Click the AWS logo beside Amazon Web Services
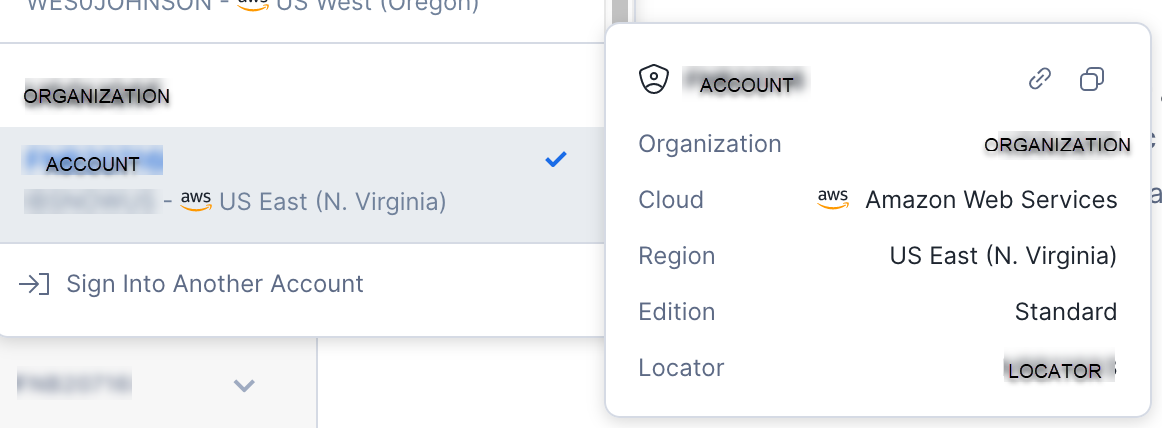This screenshot has height=428, width=1162. [x=833, y=199]
